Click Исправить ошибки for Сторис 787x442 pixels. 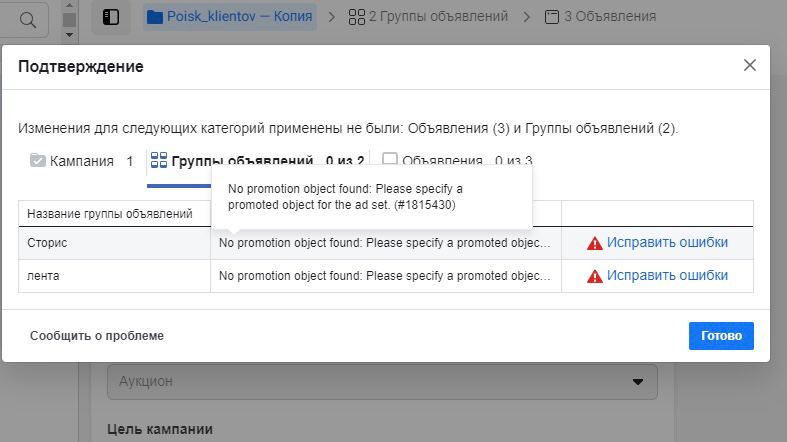[667, 243]
